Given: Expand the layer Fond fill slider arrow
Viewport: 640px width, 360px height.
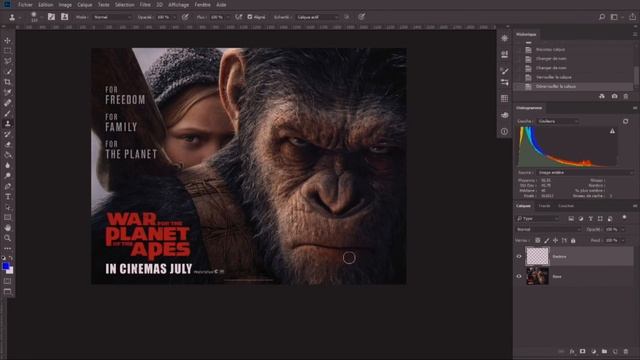Looking at the screenshot, I should click(622, 241).
